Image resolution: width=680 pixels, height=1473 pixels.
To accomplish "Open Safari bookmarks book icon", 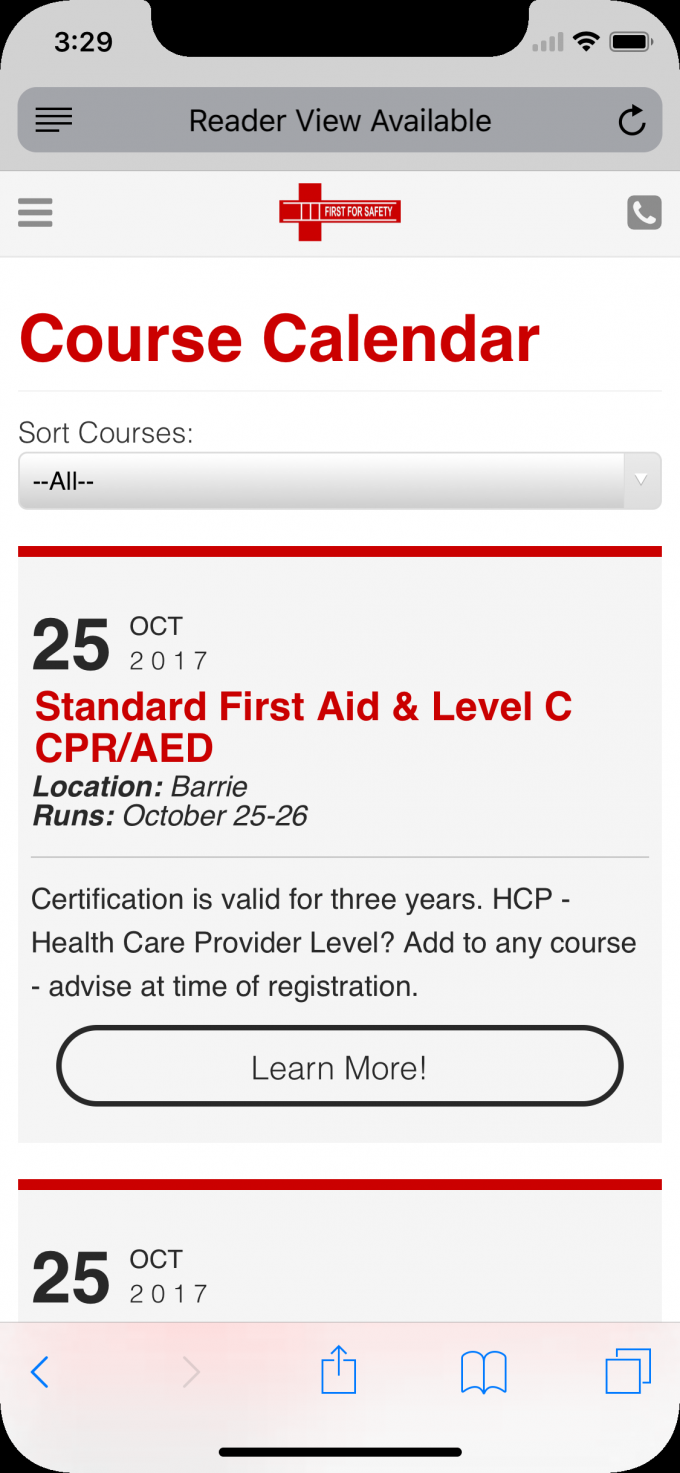I will point(484,1372).
